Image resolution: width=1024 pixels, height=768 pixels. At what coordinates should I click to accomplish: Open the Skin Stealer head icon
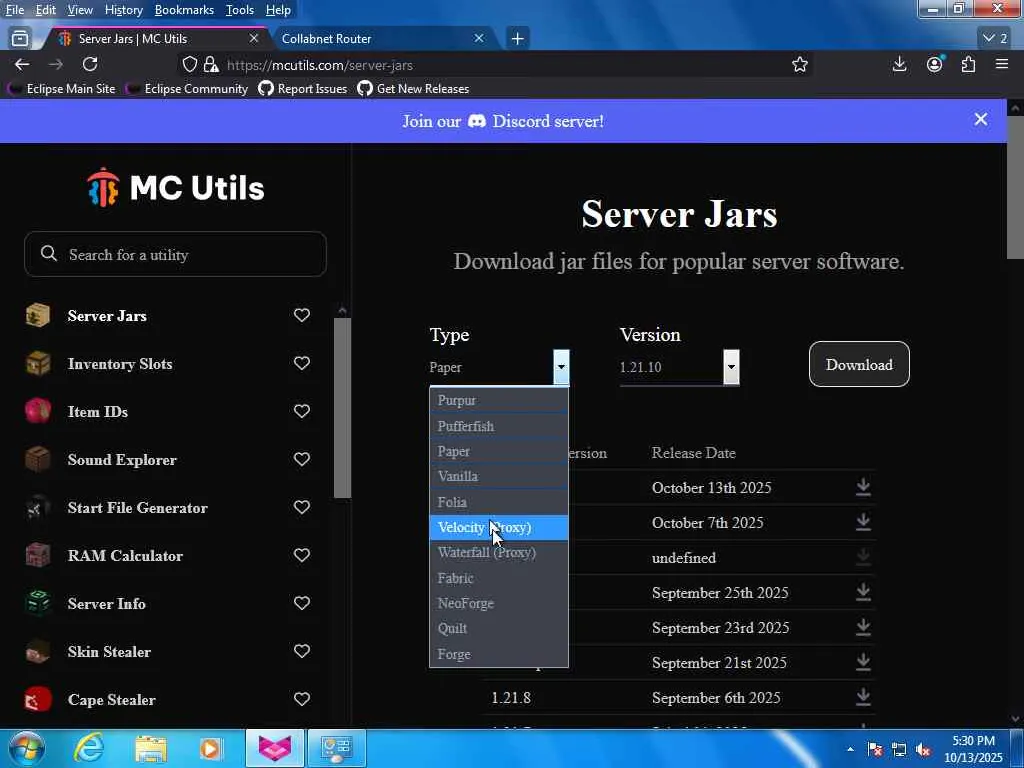(x=38, y=651)
